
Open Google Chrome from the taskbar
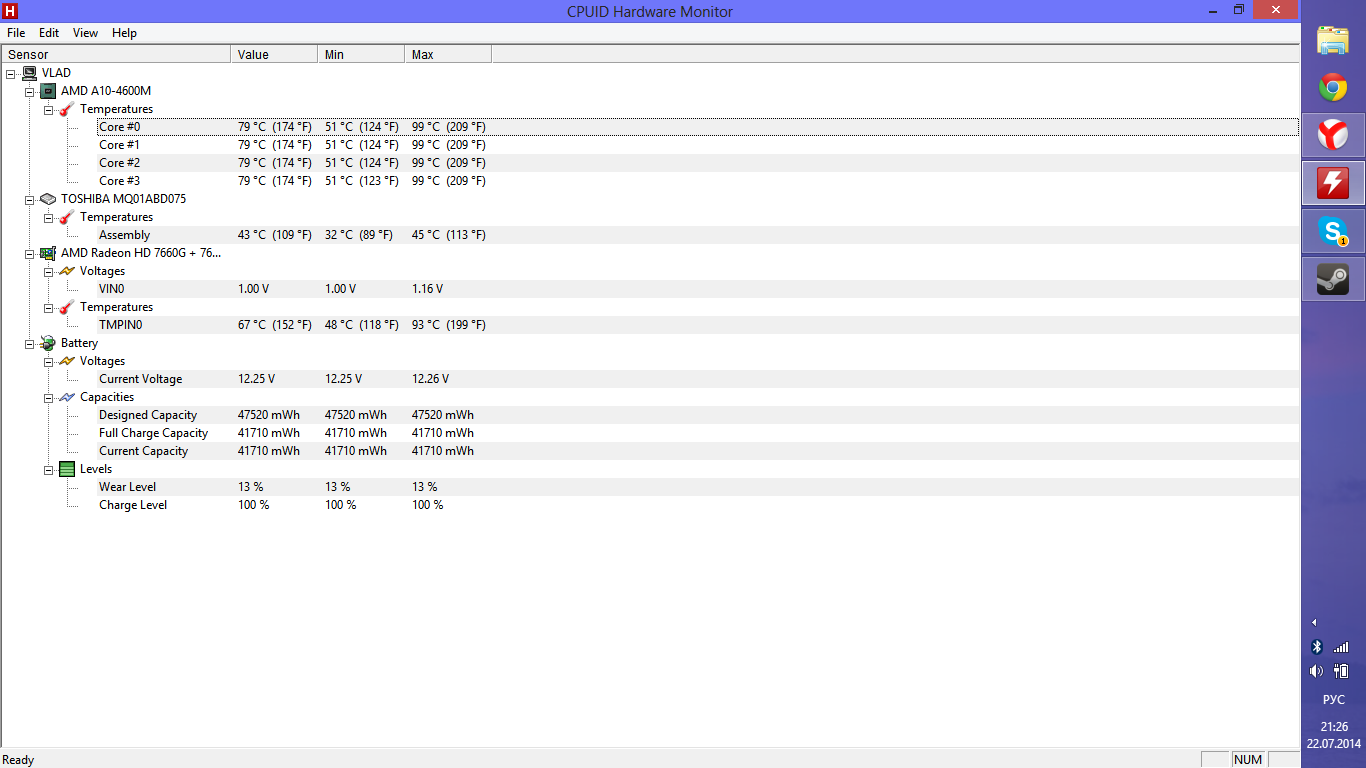tap(1333, 88)
